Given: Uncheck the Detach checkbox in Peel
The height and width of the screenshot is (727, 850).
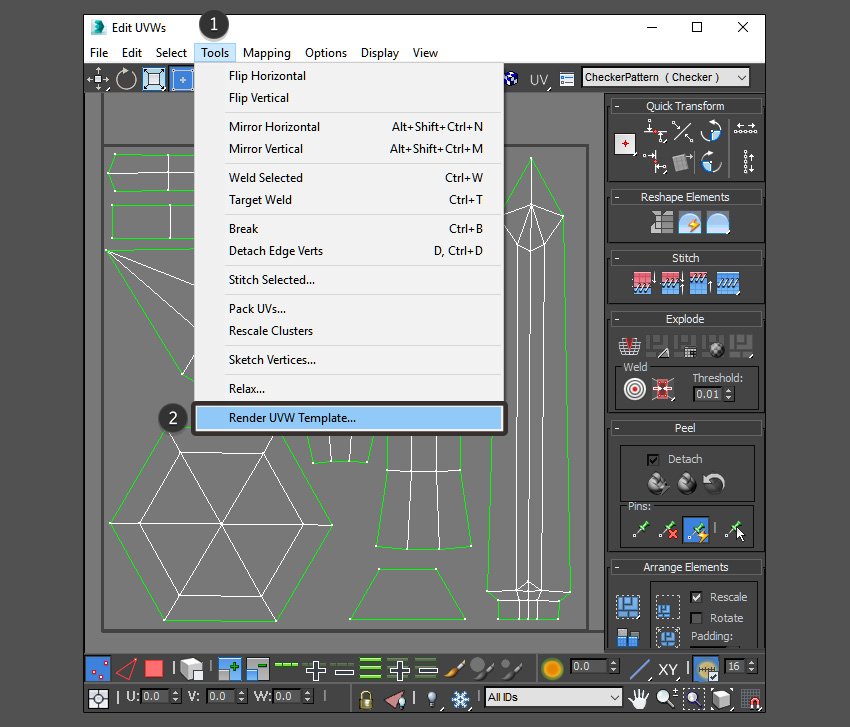Looking at the screenshot, I should (x=653, y=459).
